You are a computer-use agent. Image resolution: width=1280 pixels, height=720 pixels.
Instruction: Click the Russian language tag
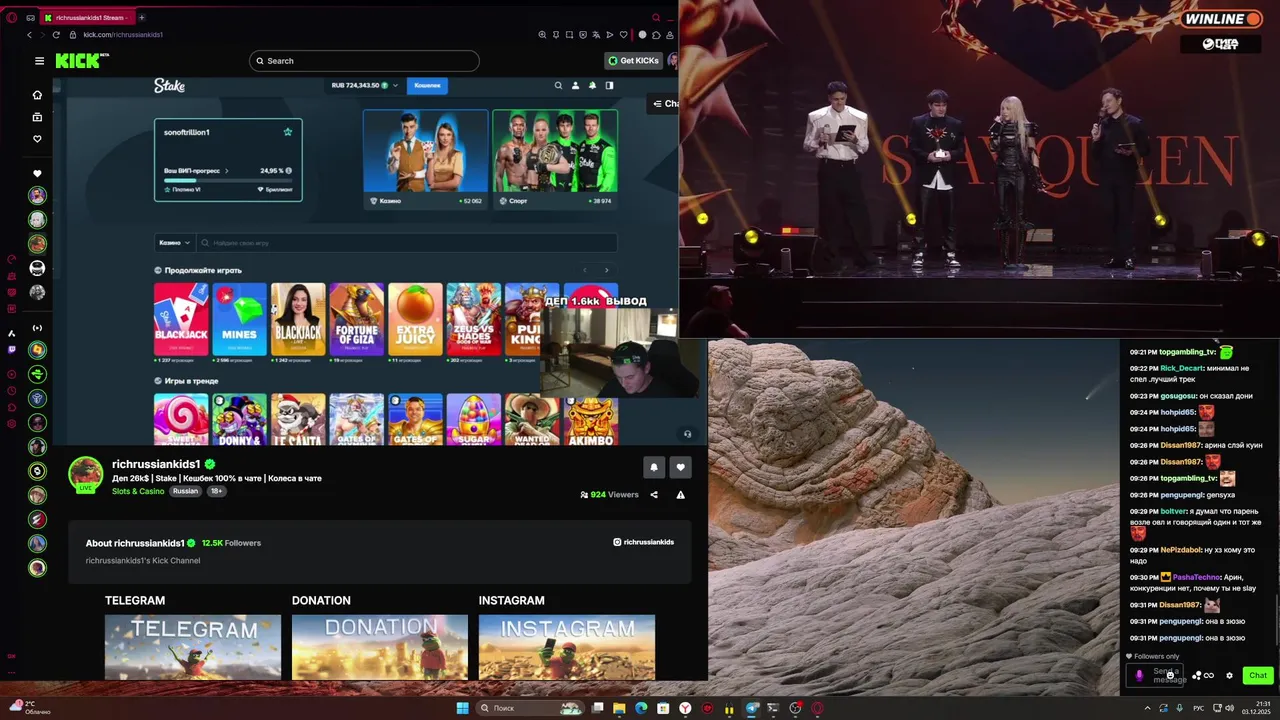tap(186, 492)
